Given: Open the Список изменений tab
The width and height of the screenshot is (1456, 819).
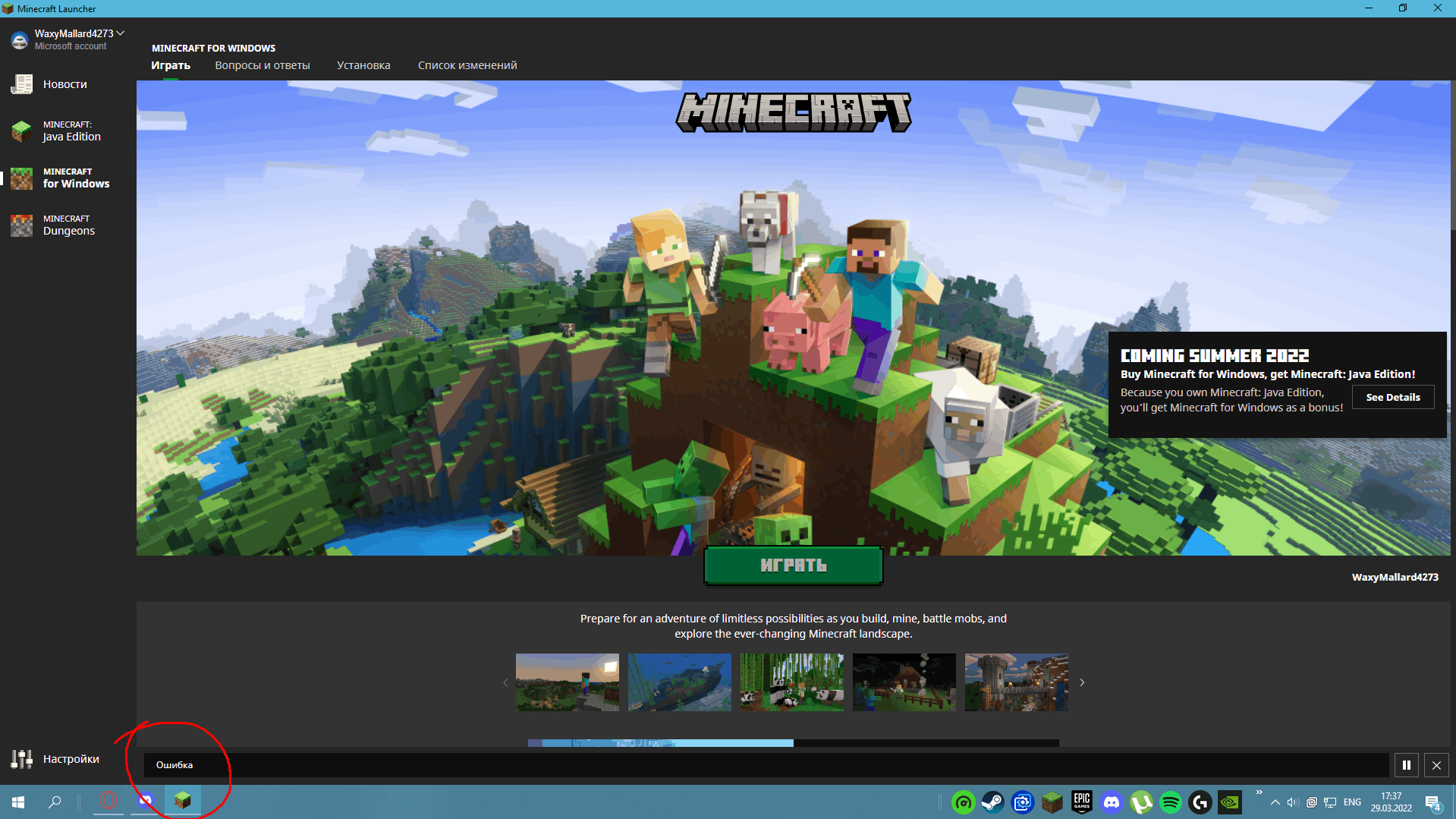Looking at the screenshot, I should (467, 65).
